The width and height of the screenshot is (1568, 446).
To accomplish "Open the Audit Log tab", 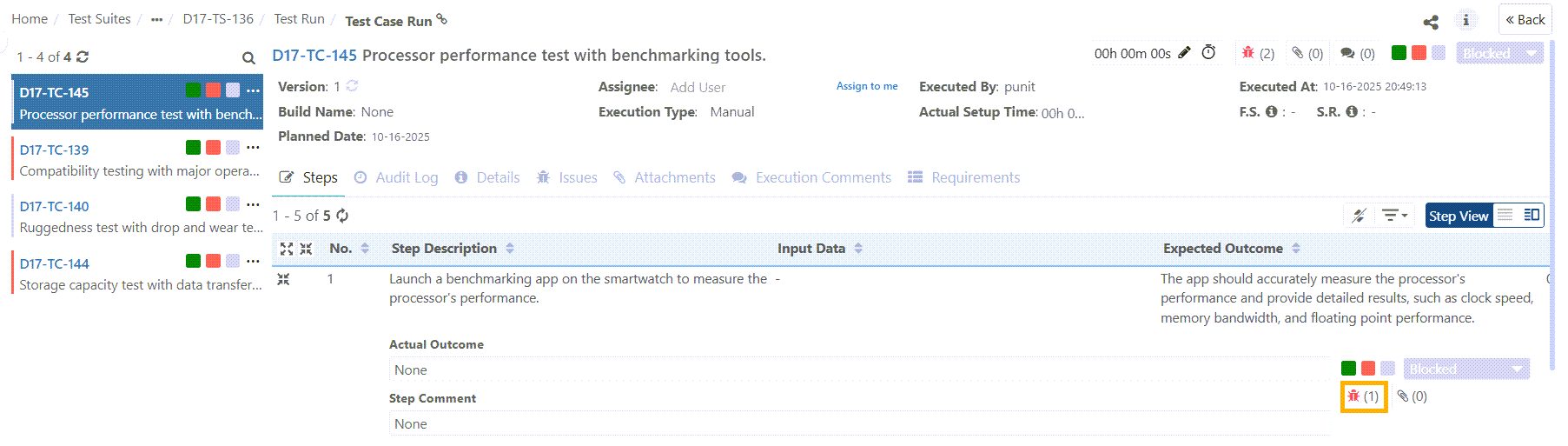I will click(x=396, y=177).
